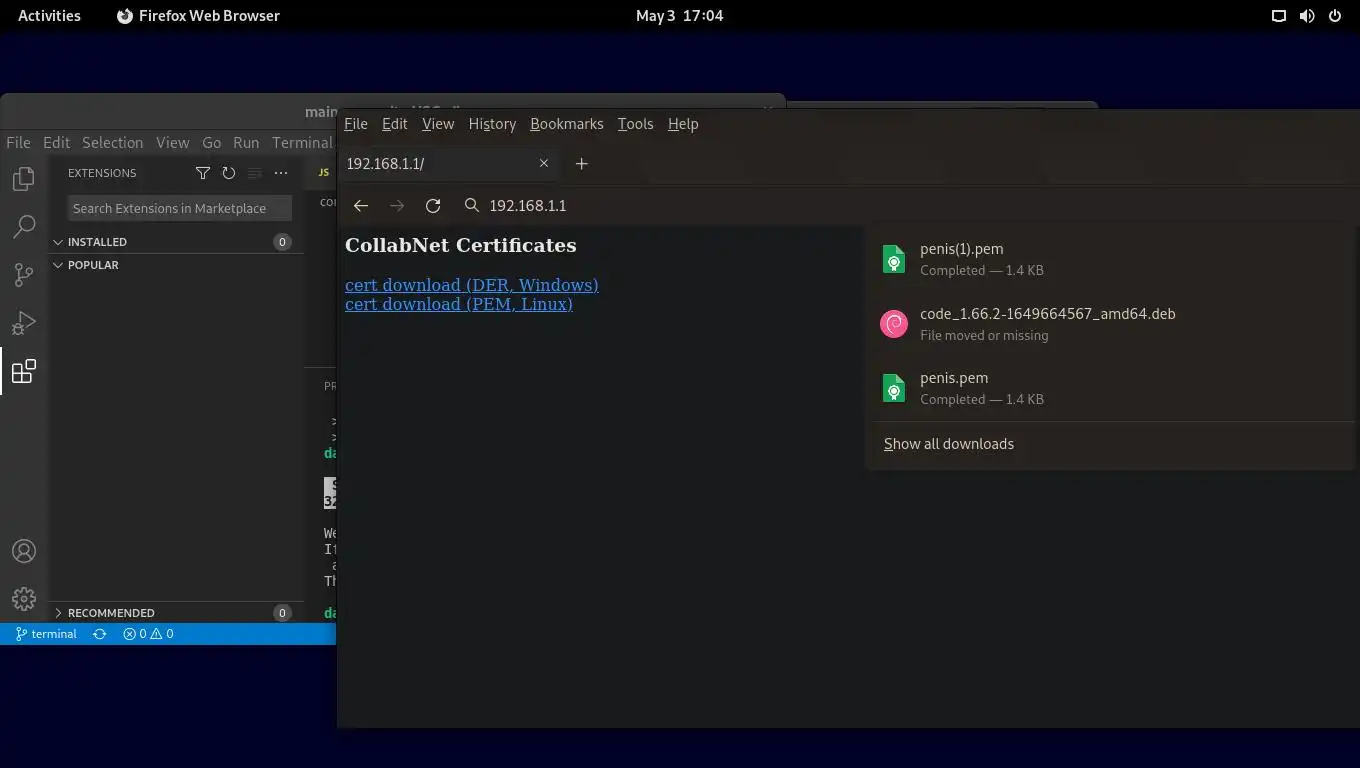Open VS Code Terminal menu
This screenshot has height=768, width=1360.
click(302, 143)
